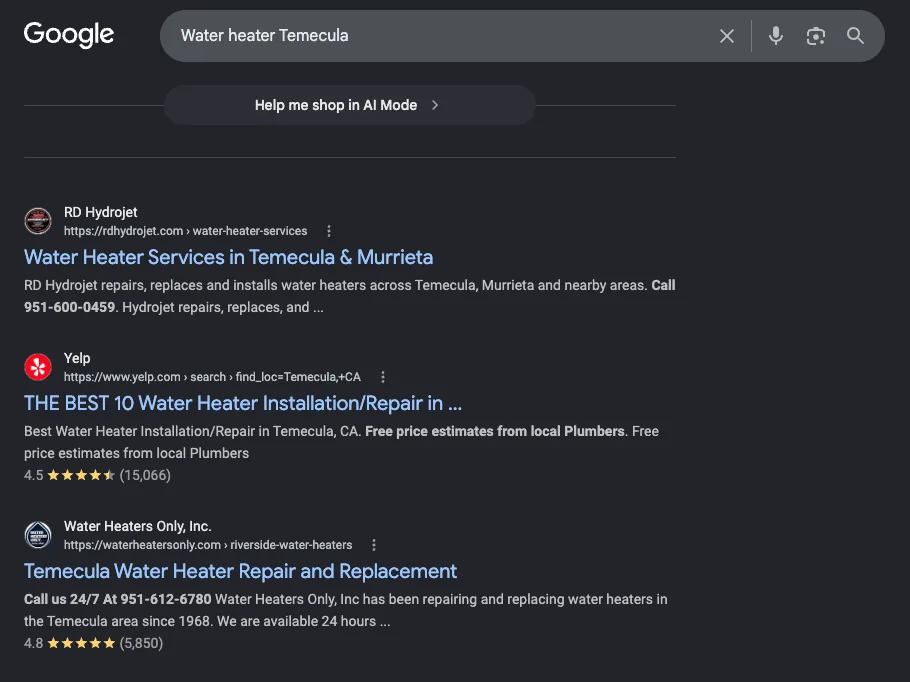
Task: Open search by image camera icon
Action: pyautogui.click(x=815, y=36)
